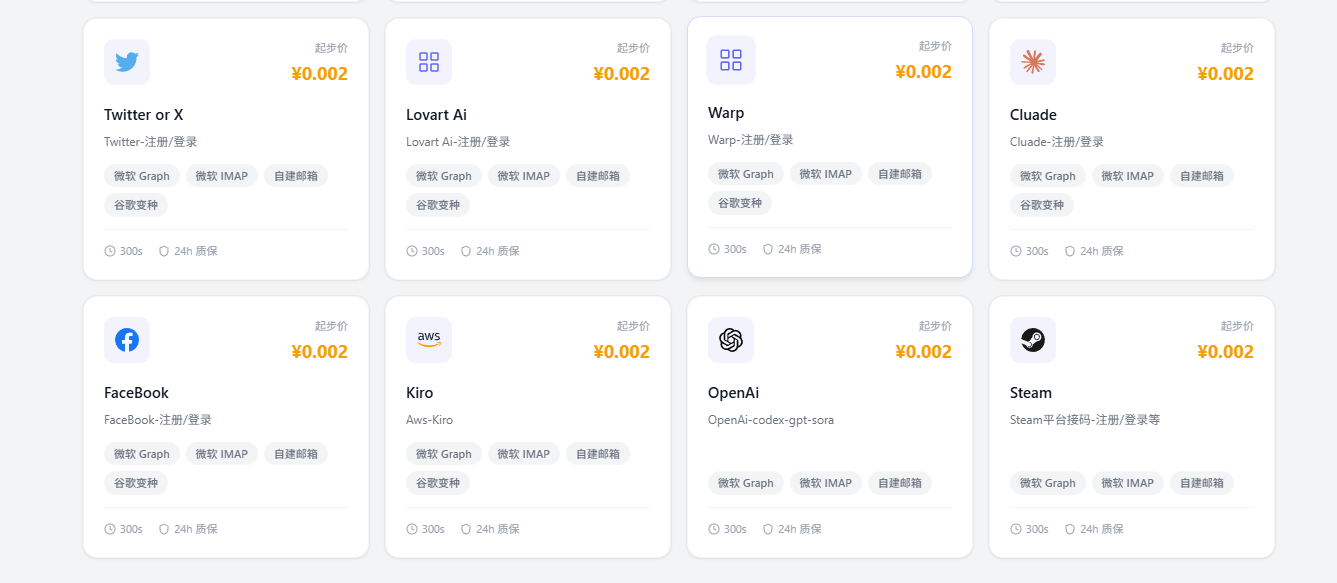Click the Lovart Ai grid icon

429,62
